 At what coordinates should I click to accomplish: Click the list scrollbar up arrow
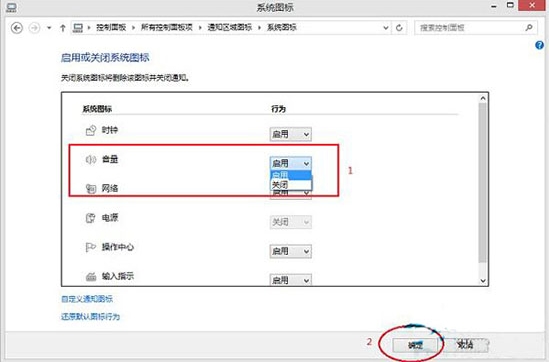483,98
